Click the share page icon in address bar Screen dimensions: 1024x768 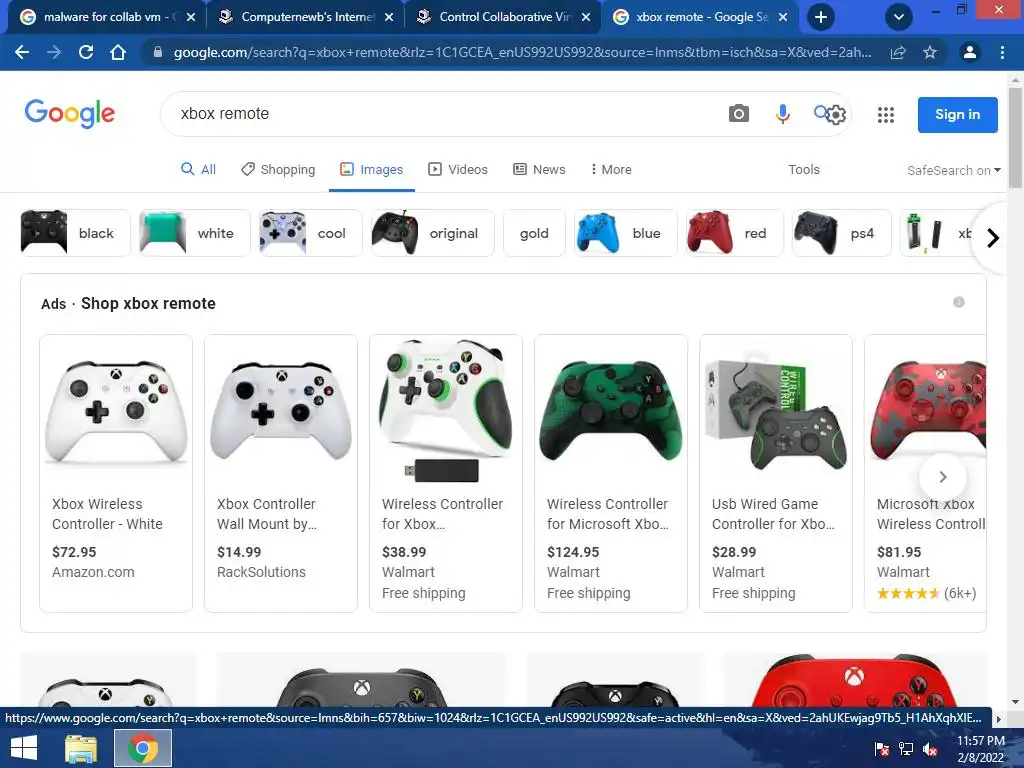tap(898, 52)
